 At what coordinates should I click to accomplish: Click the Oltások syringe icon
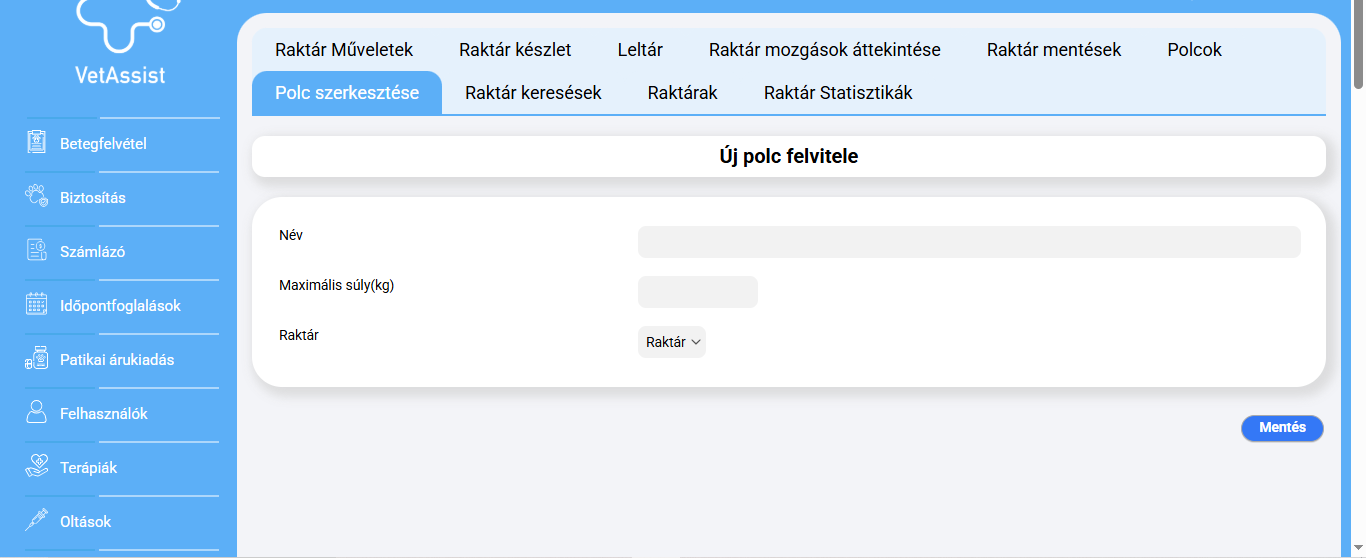37,521
